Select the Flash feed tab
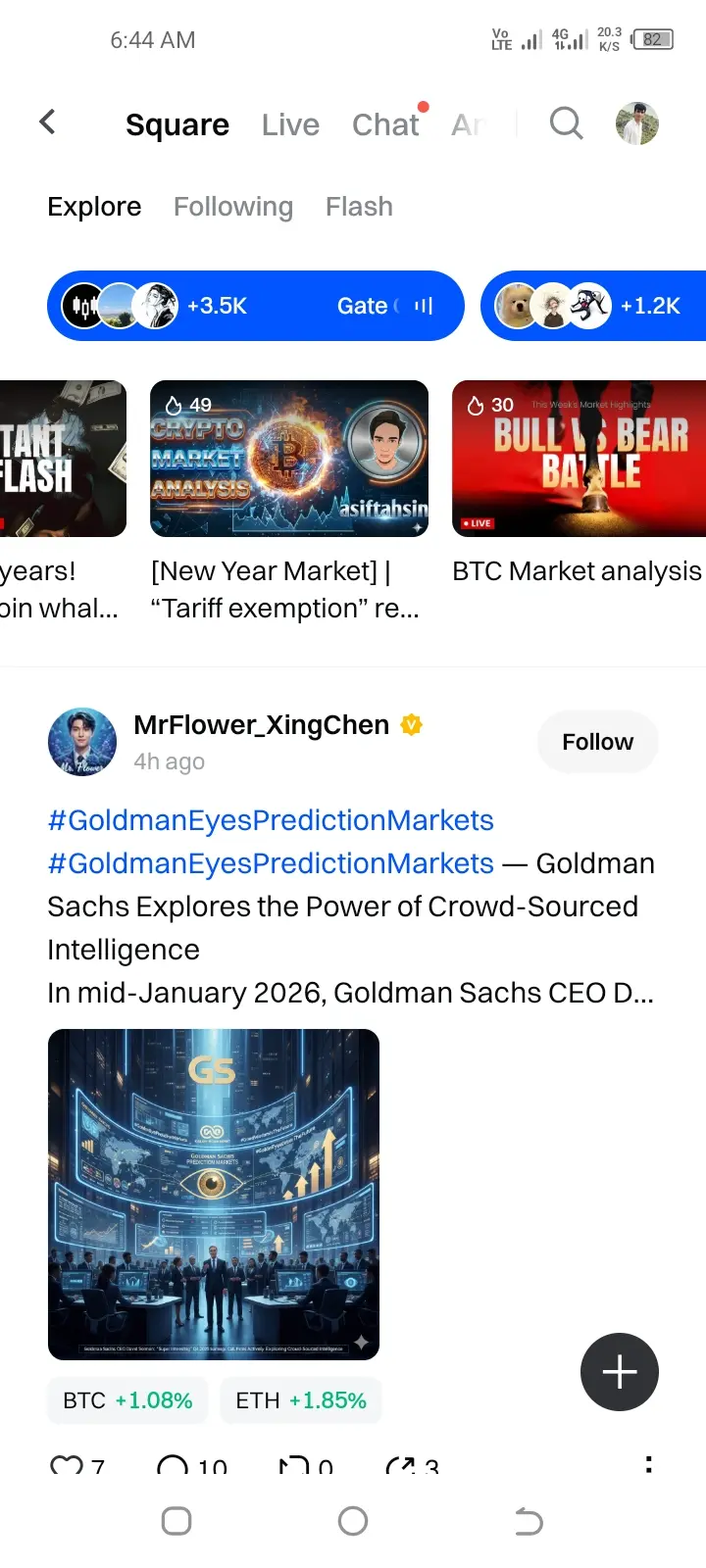Screen dimensions: 706x1568 pos(359,207)
